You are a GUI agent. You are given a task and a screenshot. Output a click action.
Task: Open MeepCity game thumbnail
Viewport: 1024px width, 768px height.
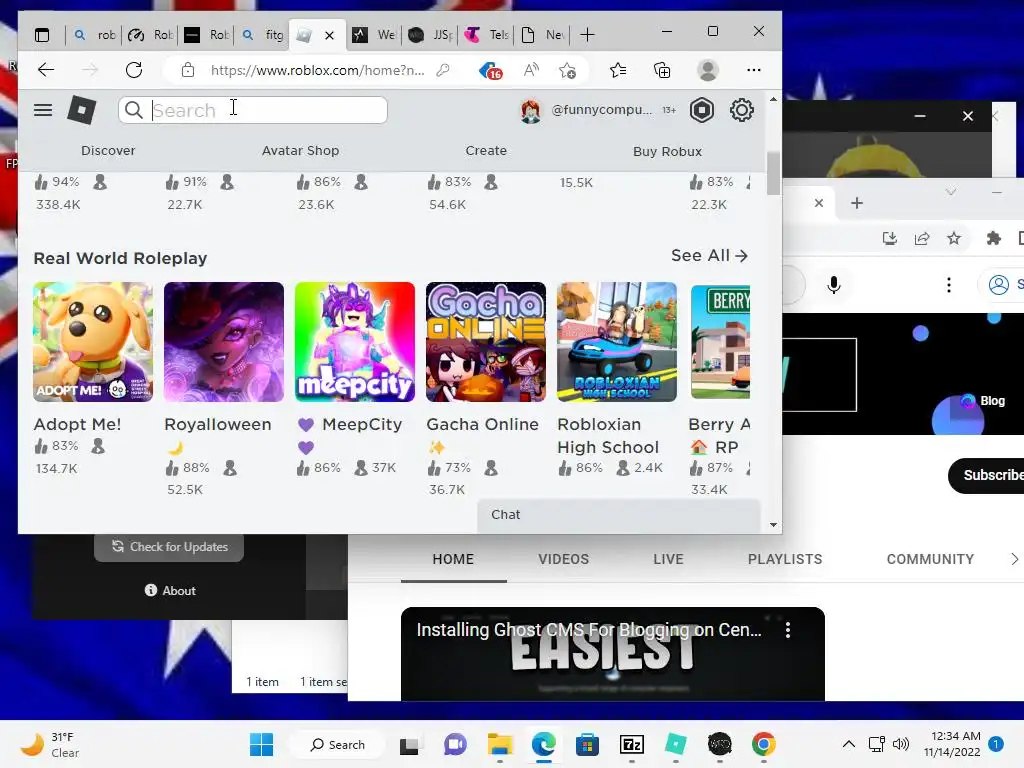point(355,342)
